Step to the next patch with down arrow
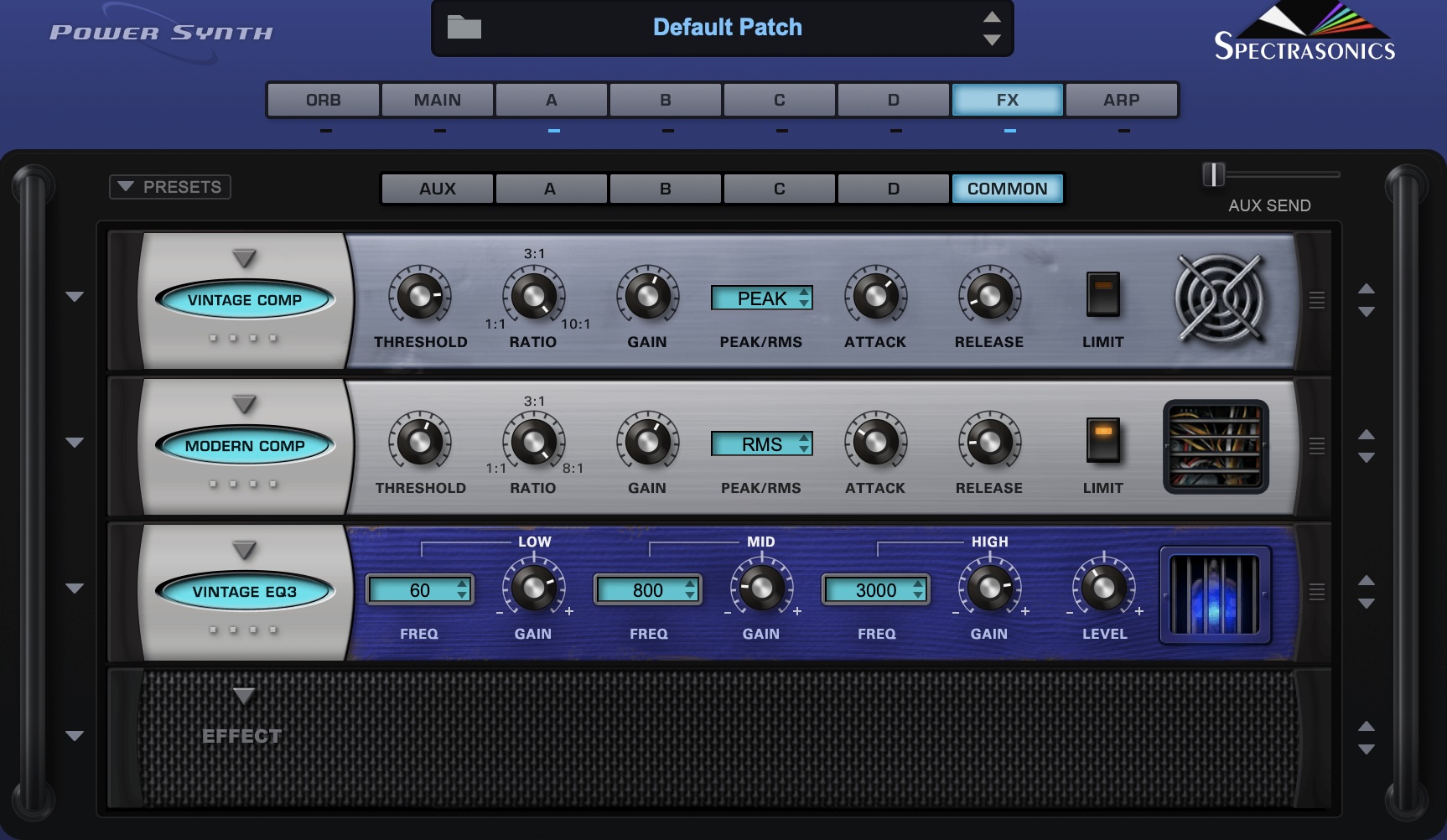1447x840 pixels. tap(992, 39)
